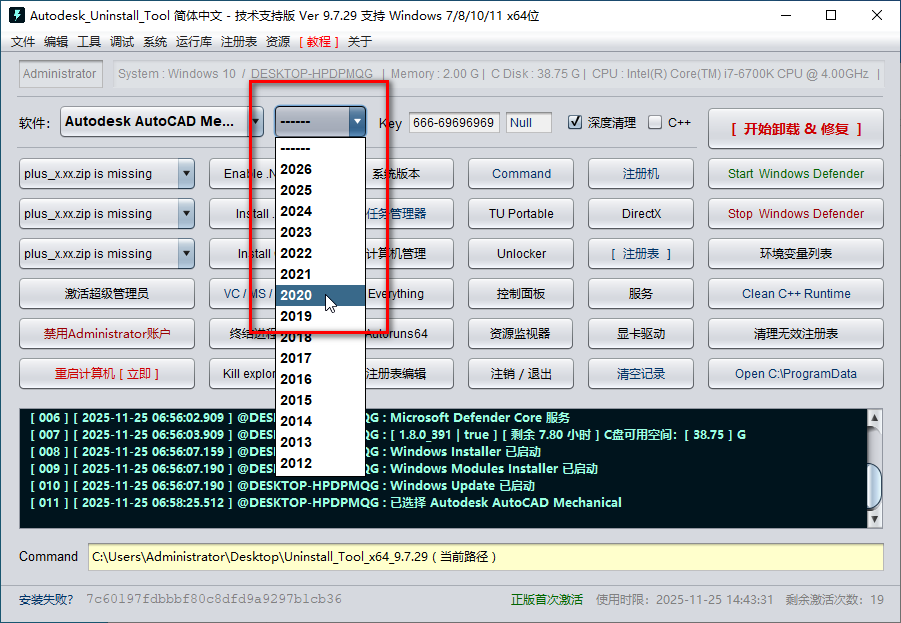
Task: Open the 注册表 menu
Action: pos(238,41)
